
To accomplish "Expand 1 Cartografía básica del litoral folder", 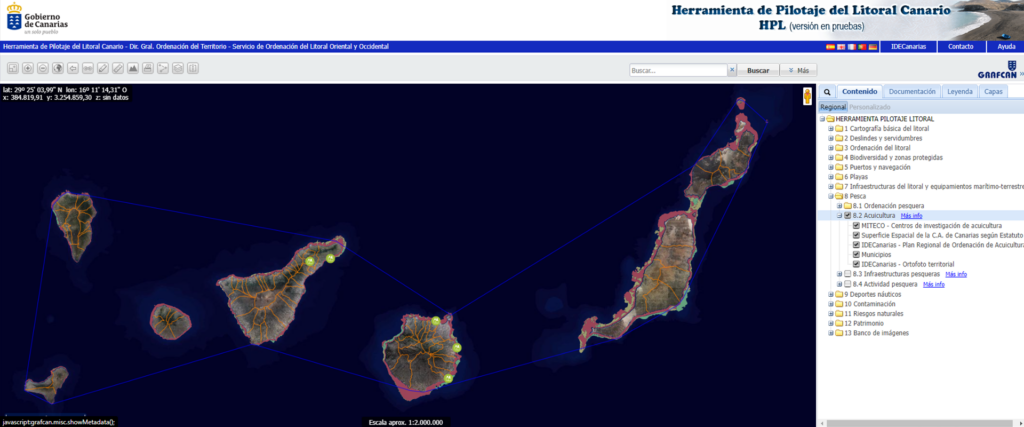I will pyautogui.click(x=831, y=129).
